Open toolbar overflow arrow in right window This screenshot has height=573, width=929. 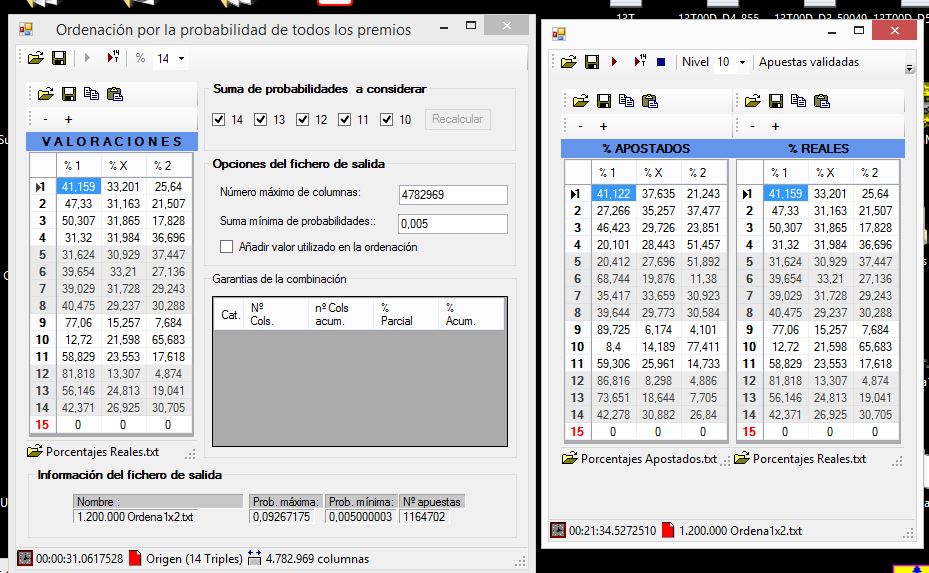coord(909,69)
